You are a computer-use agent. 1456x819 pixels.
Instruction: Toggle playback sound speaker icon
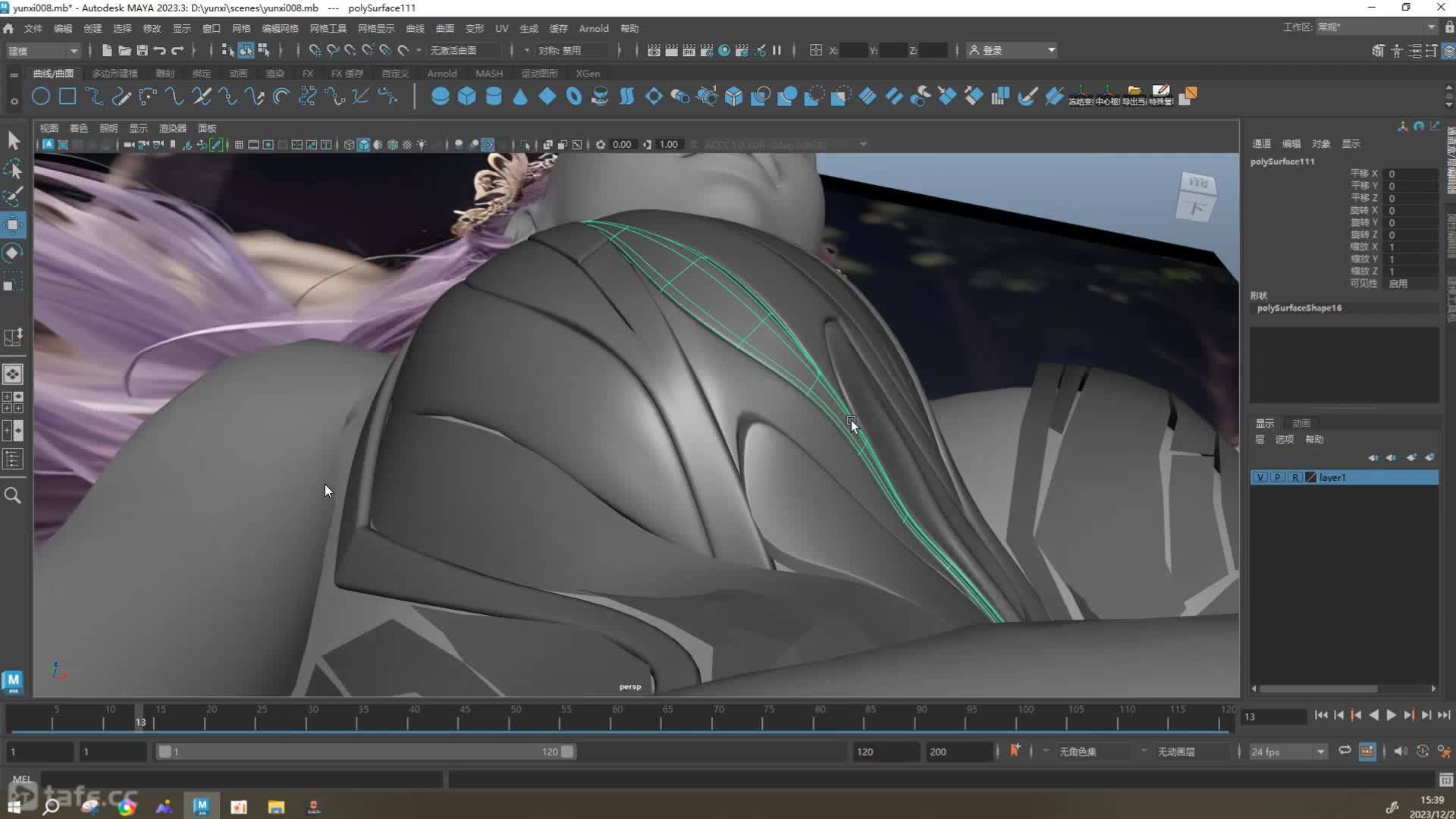pyautogui.click(x=1400, y=751)
